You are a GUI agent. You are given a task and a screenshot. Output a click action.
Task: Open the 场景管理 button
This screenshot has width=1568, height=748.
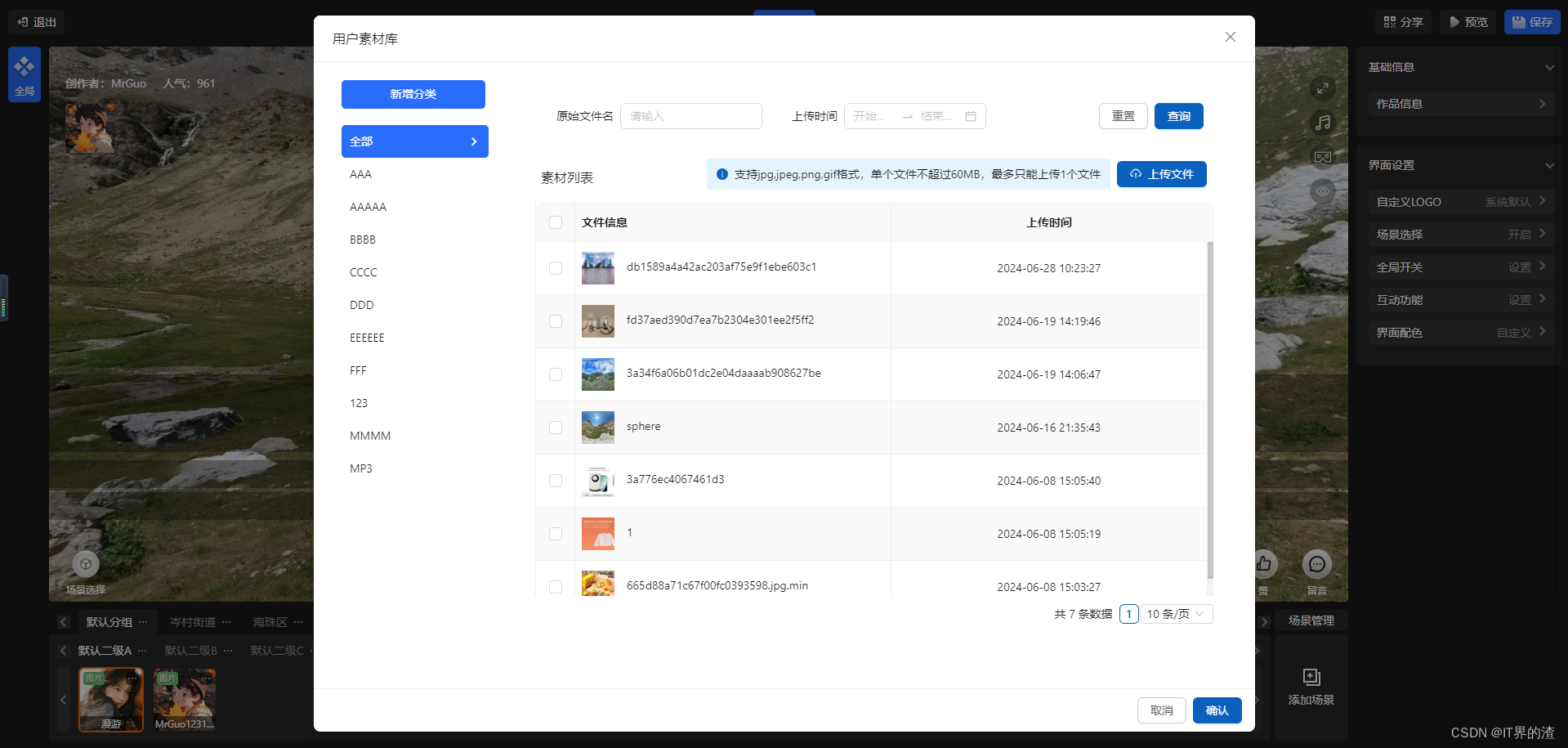pos(1311,621)
